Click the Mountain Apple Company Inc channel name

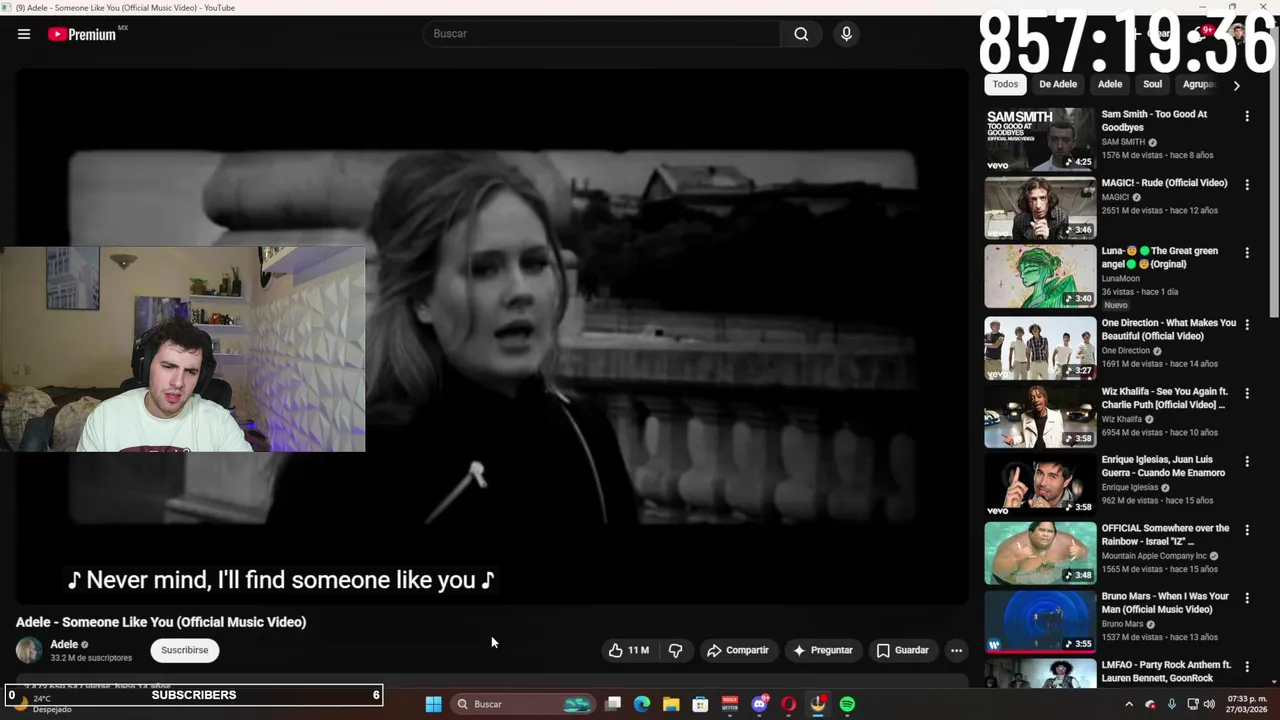(1154, 556)
